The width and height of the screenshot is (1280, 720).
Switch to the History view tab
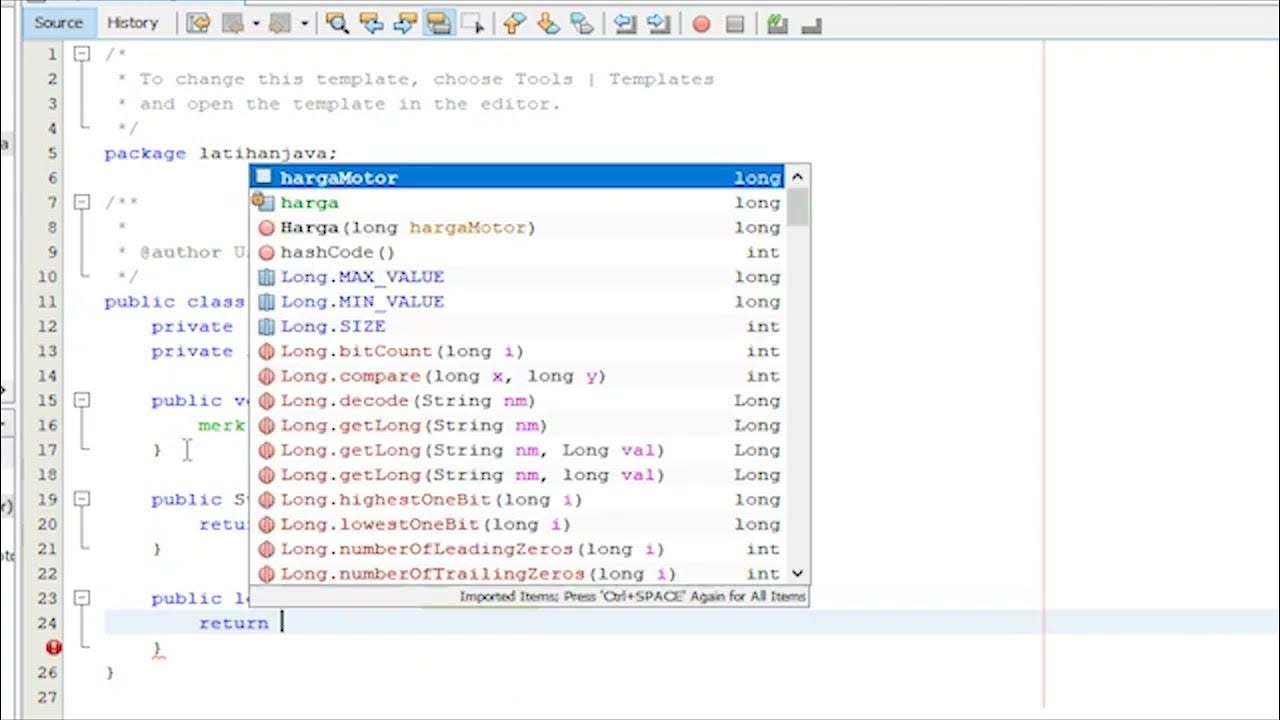click(x=132, y=22)
